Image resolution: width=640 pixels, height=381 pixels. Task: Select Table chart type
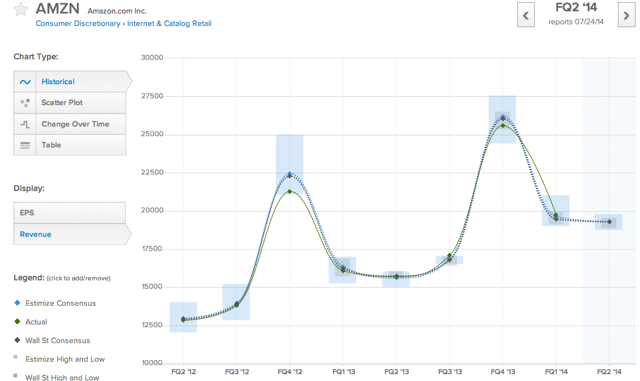point(70,145)
